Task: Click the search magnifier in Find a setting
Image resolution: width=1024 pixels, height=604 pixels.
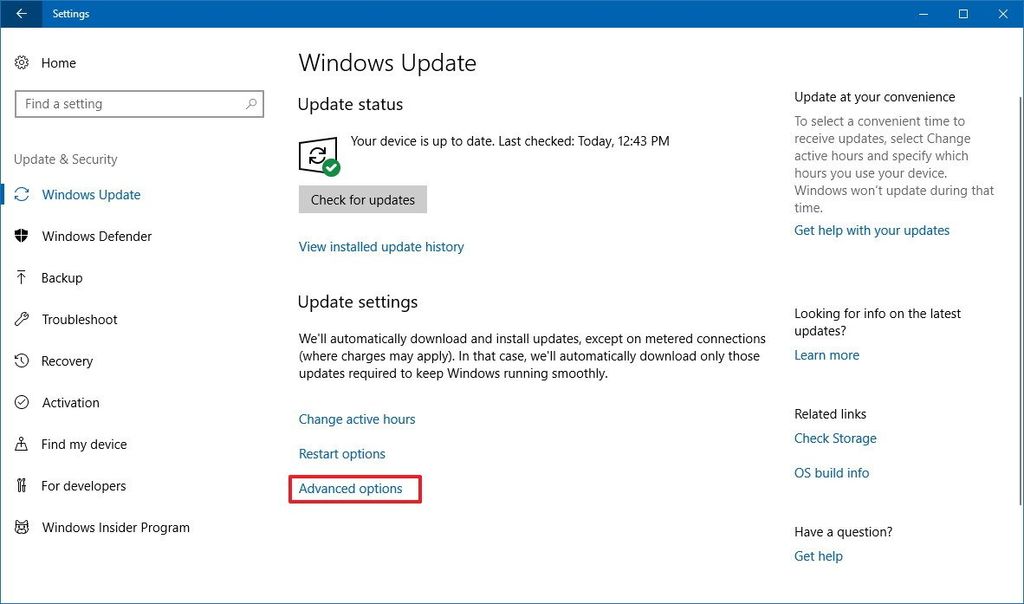Action: (x=250, y=103)
